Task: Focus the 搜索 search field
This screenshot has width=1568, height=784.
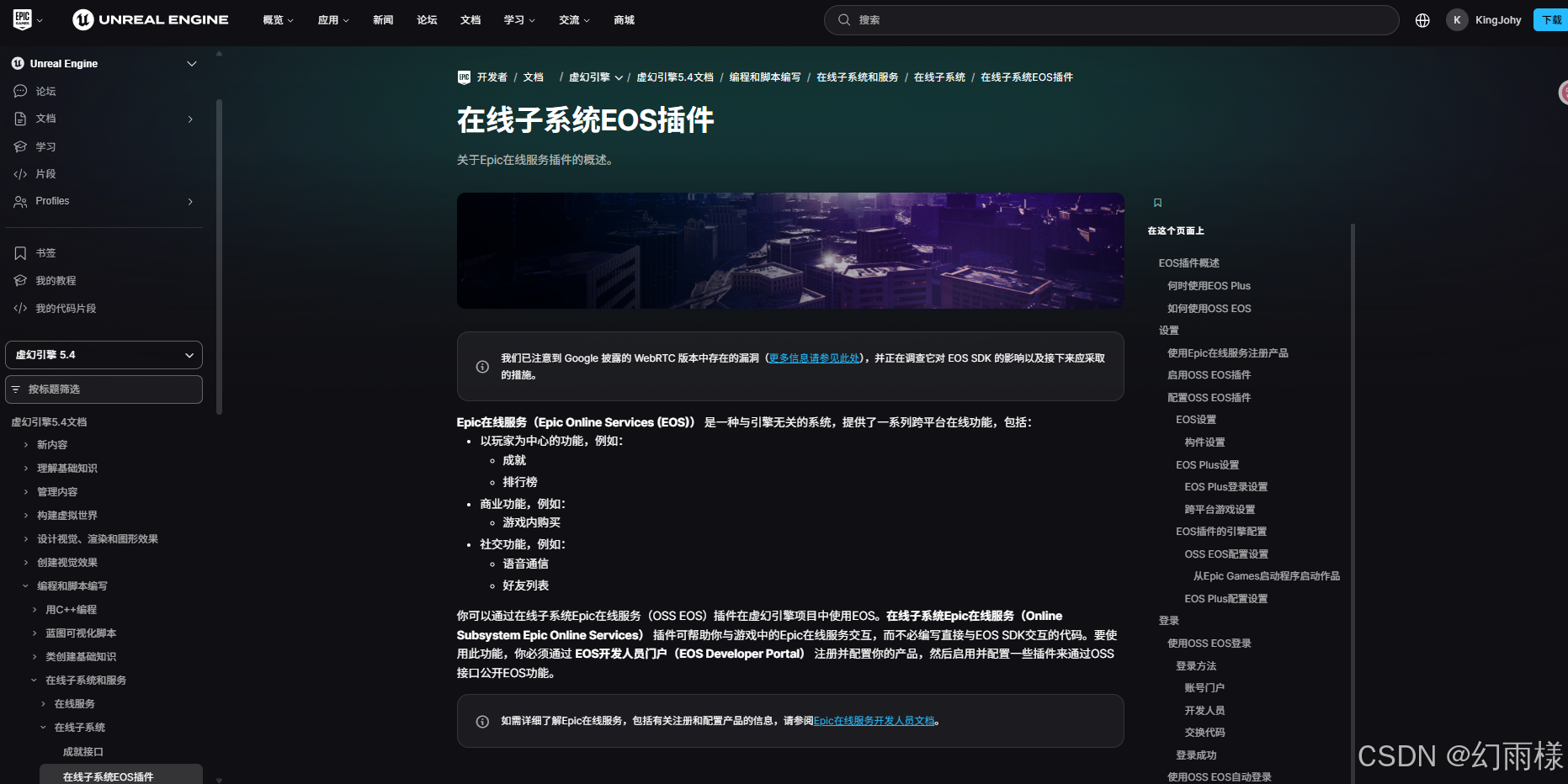Action: pyautogui.click(x=1111, y=20)
